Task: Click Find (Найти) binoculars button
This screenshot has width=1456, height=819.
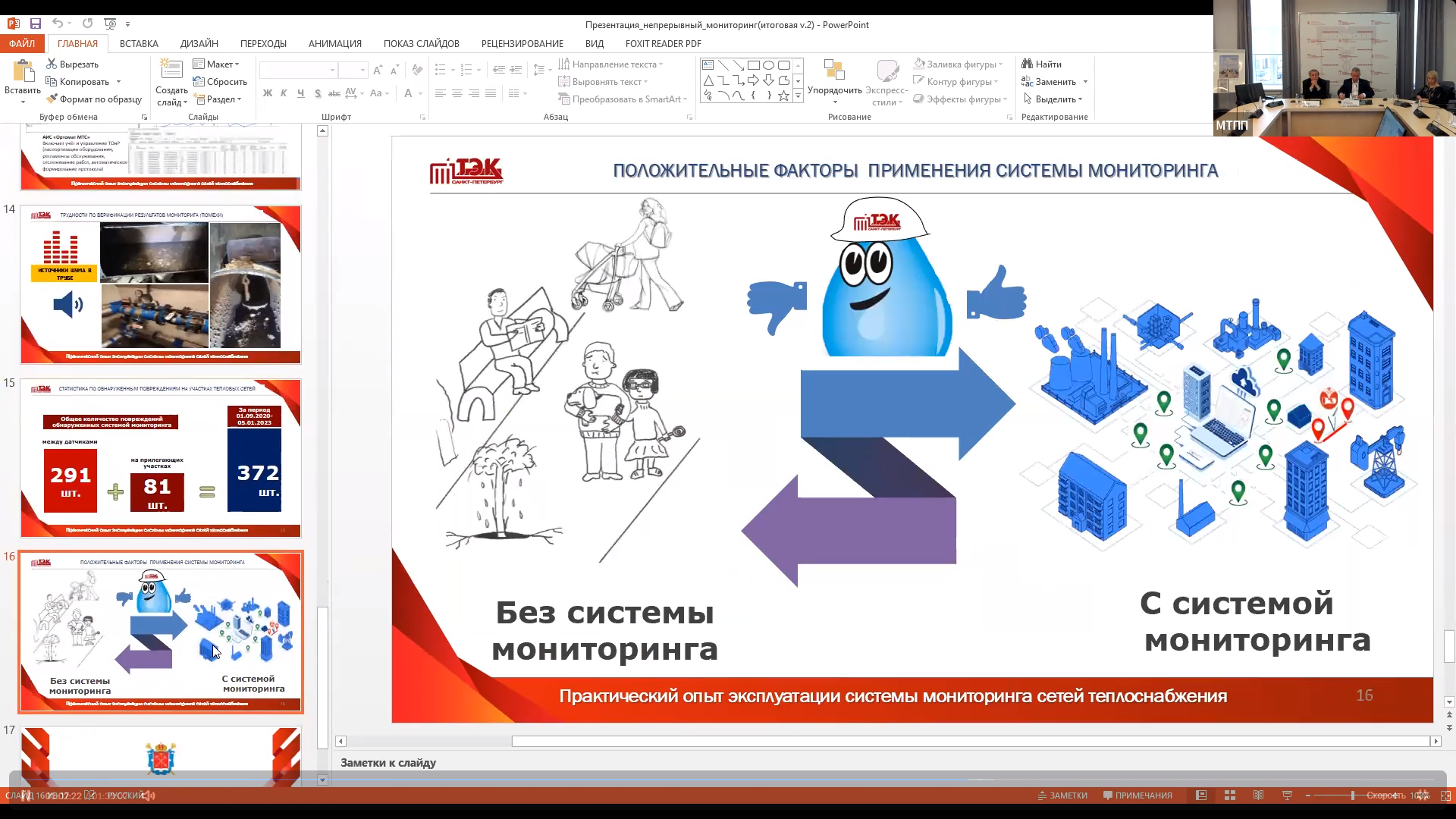Action: 1041,64
